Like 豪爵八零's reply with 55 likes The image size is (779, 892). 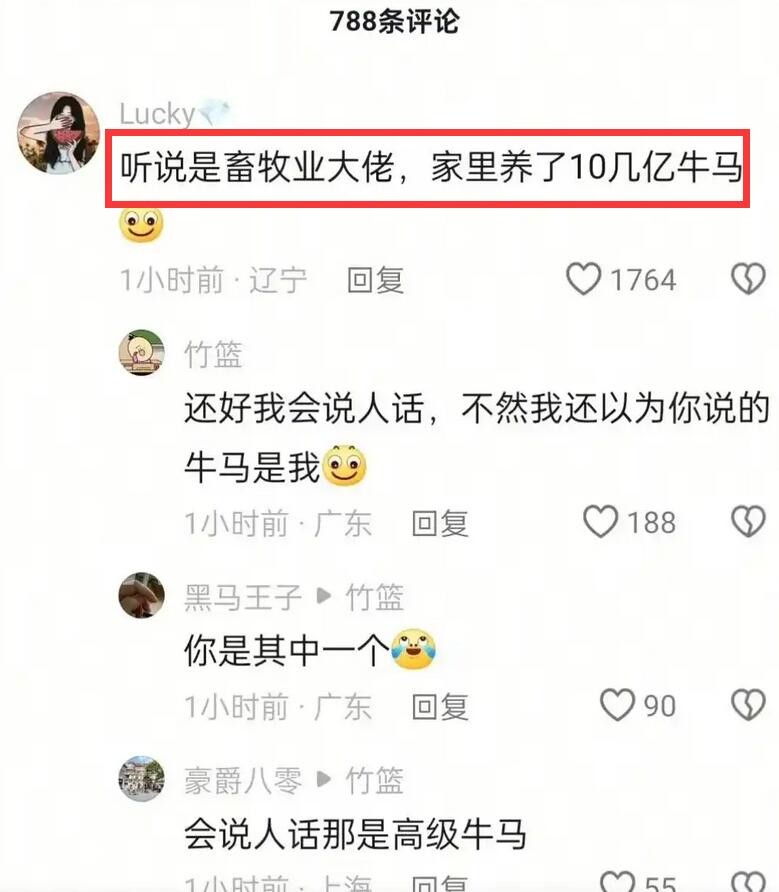pos(617,882)
